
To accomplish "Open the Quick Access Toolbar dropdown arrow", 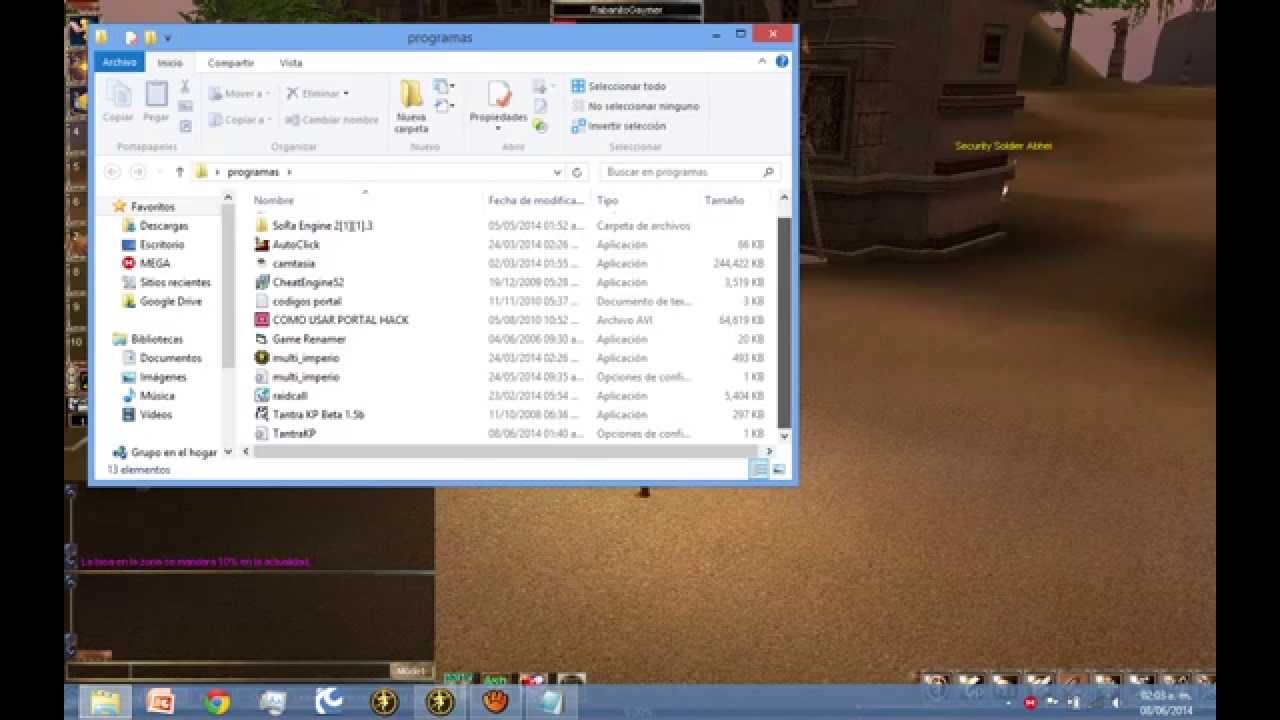I will coord(168,38).
